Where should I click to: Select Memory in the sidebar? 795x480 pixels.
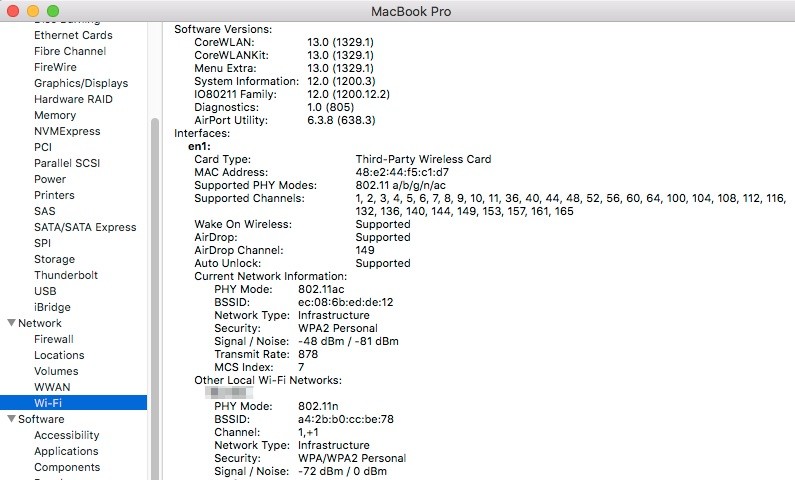(x=55, y=115)
